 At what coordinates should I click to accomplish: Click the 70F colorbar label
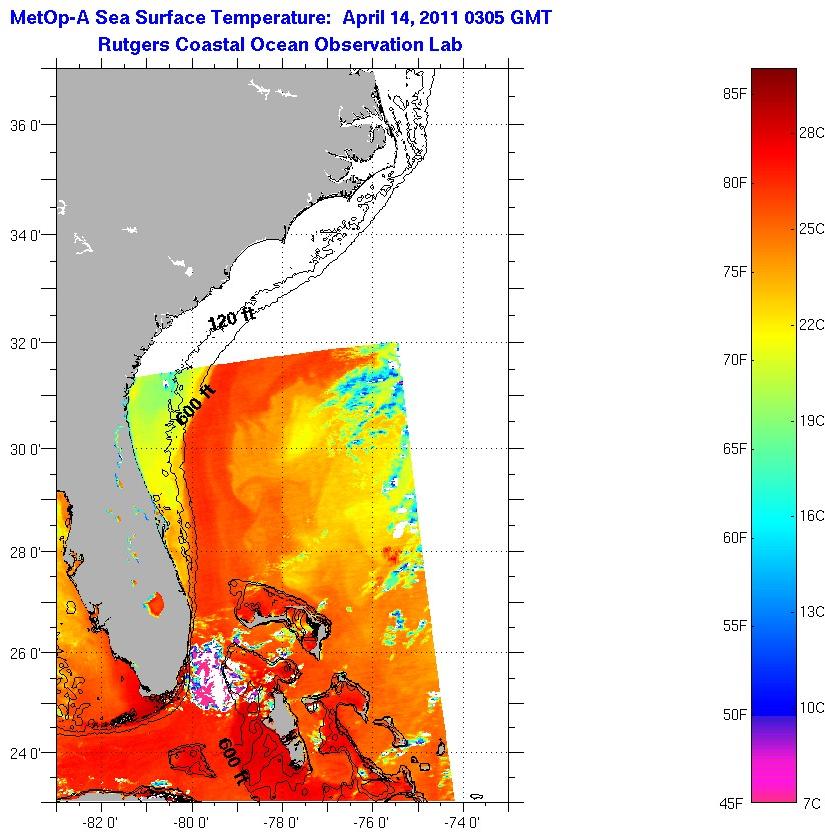click(x=735, y=360)
